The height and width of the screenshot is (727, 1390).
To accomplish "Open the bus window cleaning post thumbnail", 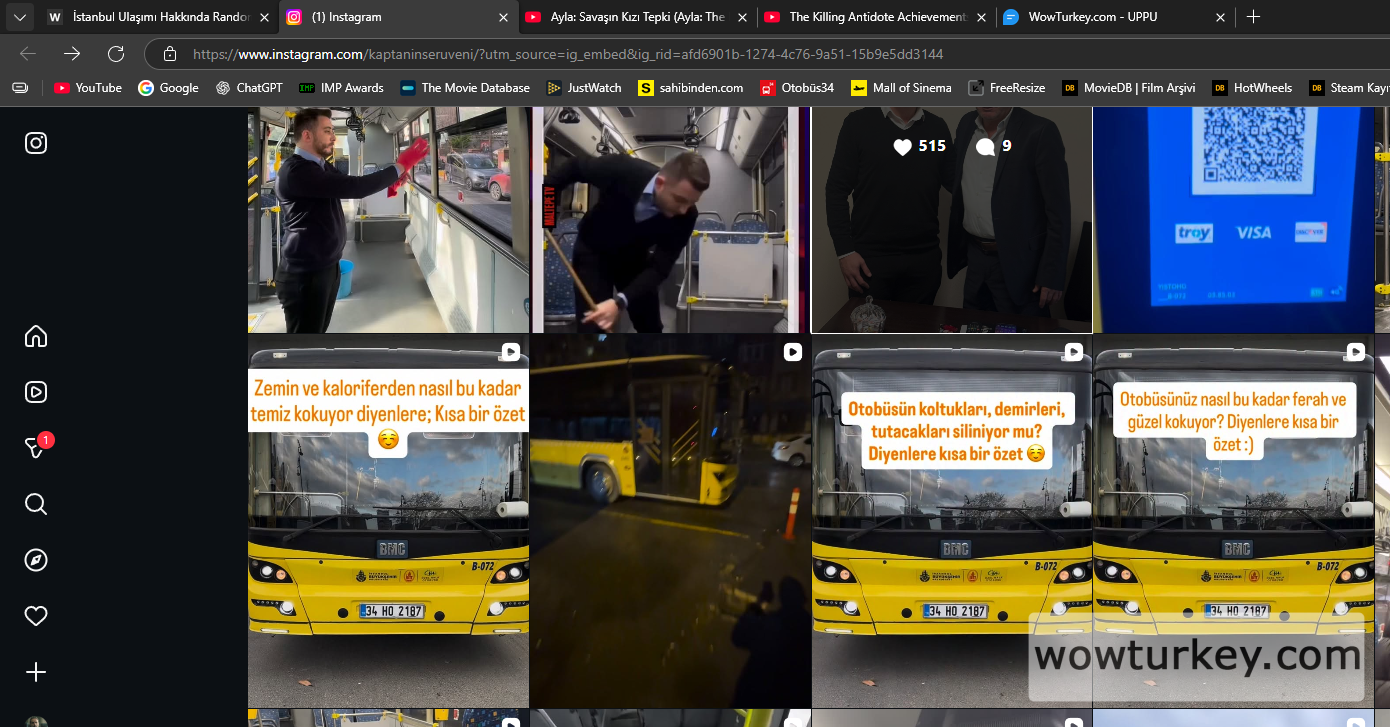I will coord(388,220).
